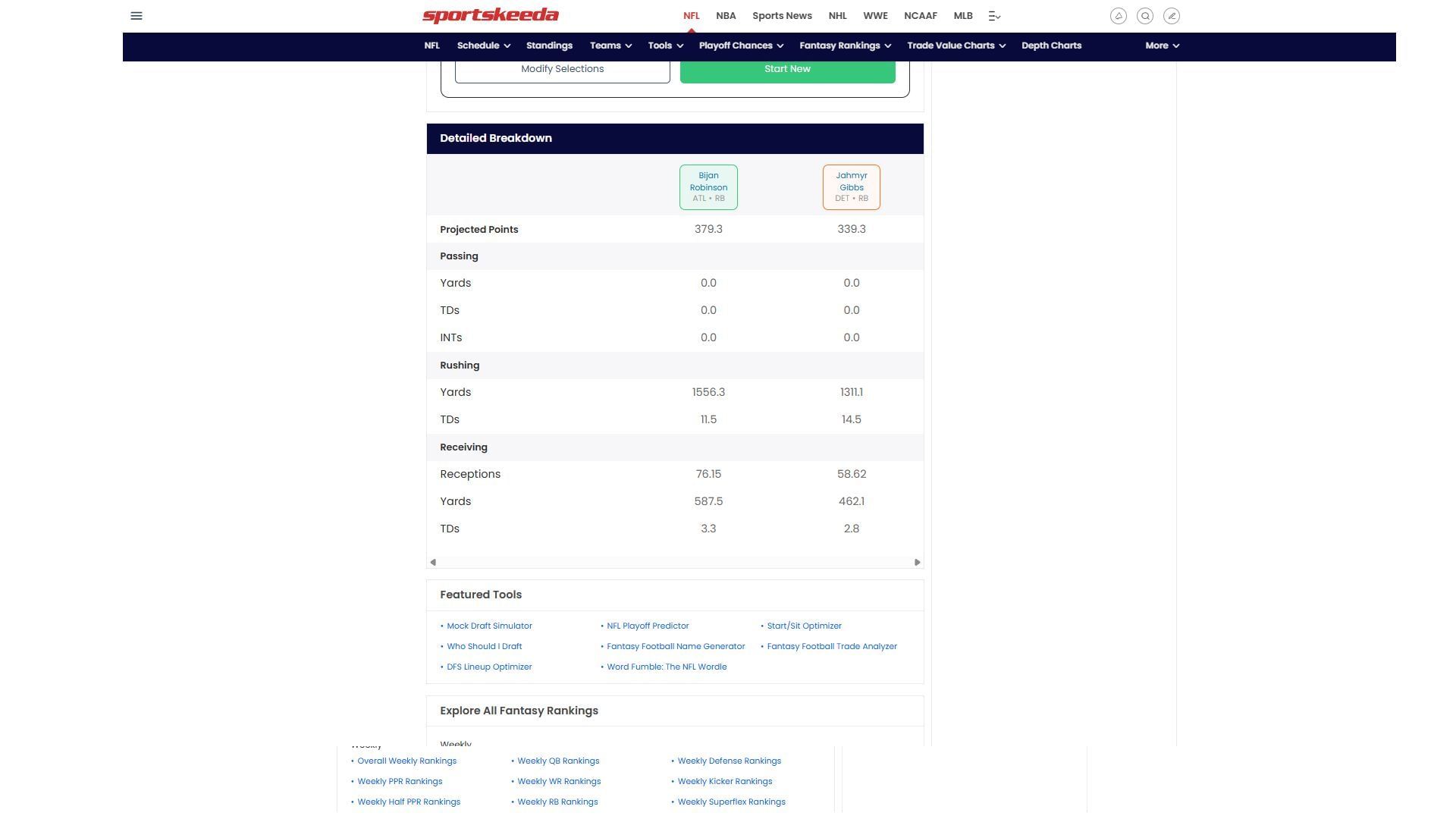Expand the Trade Value Charts dropdown
The width and height of the screenshot is (1456, 819).
point(956,45)
